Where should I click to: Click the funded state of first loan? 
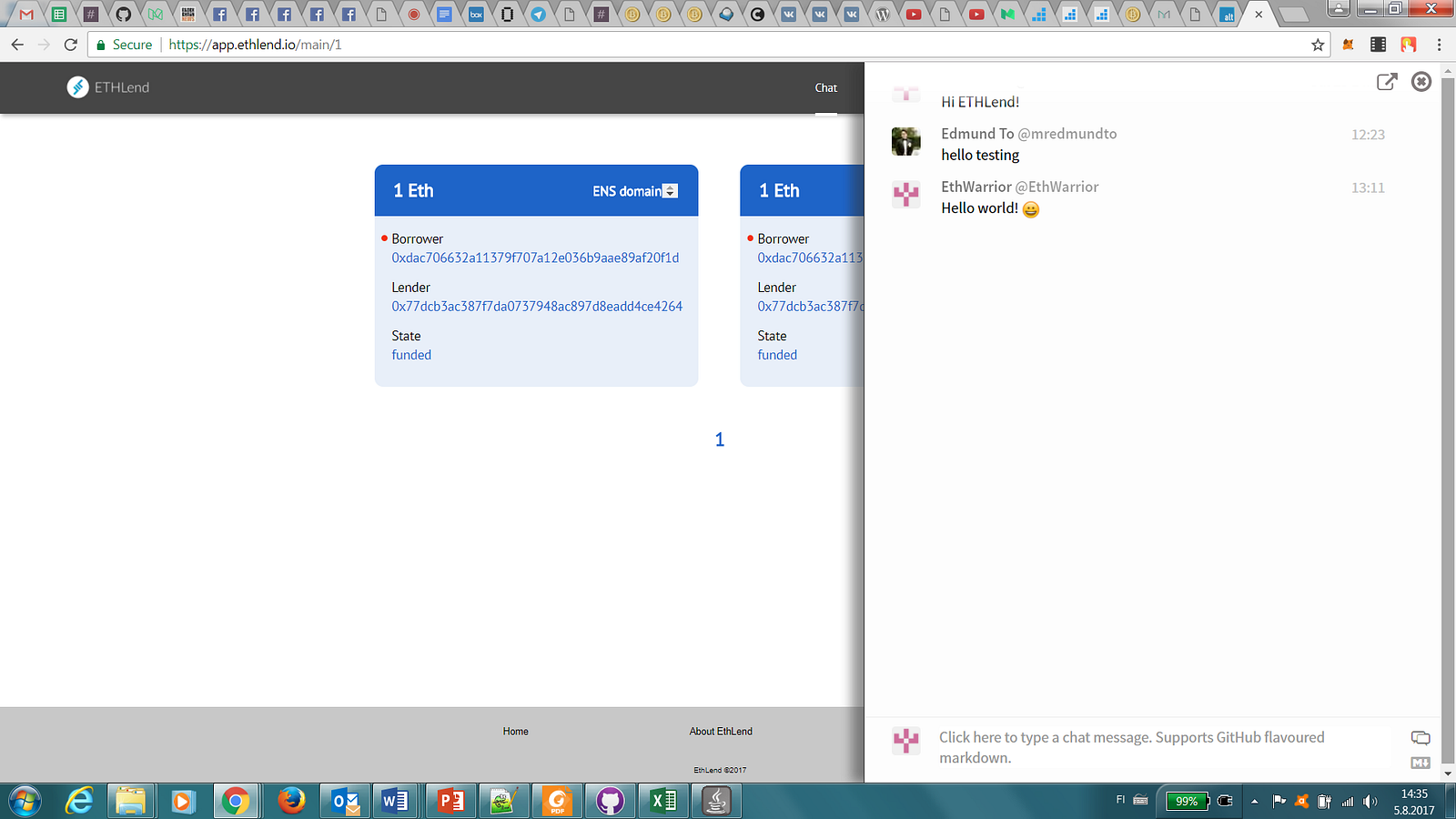[x=411, y=355]
